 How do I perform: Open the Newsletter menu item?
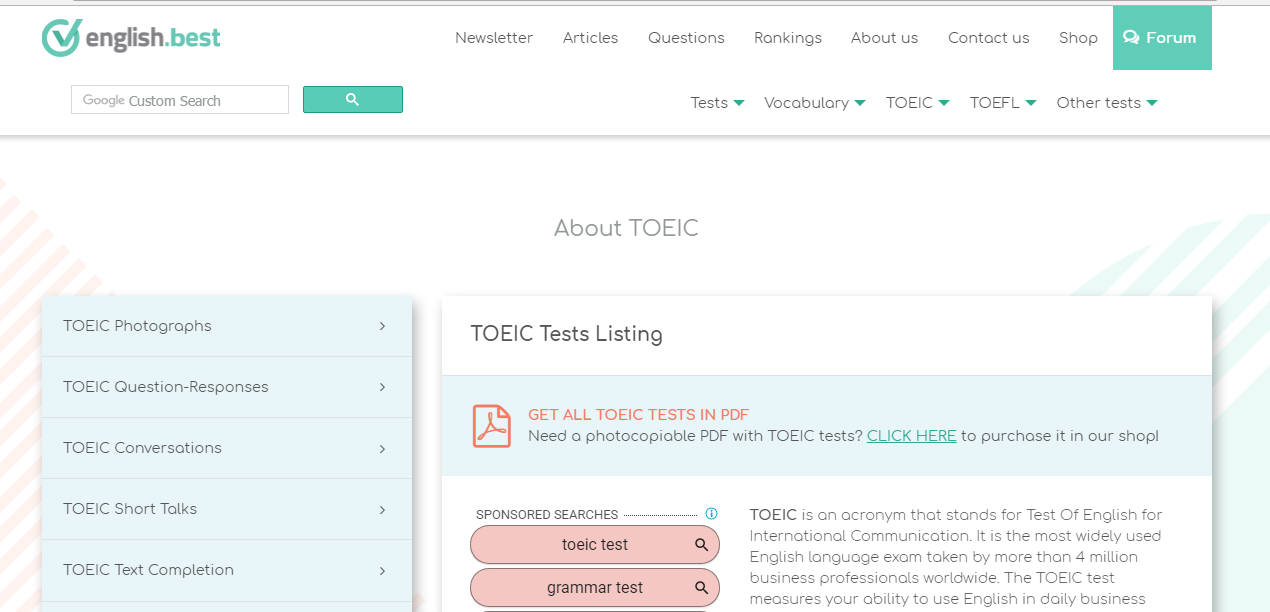click(494, 38)
